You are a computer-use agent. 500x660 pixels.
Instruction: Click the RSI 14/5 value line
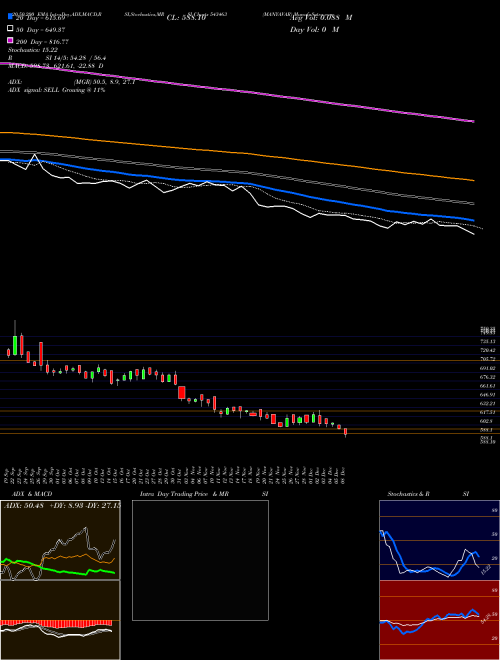57,58
